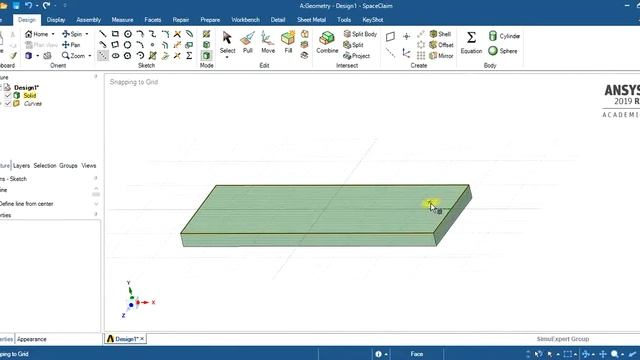640x360 pixels.
Task: Activate the Construction Line tool
Action: tap(103, 56)
